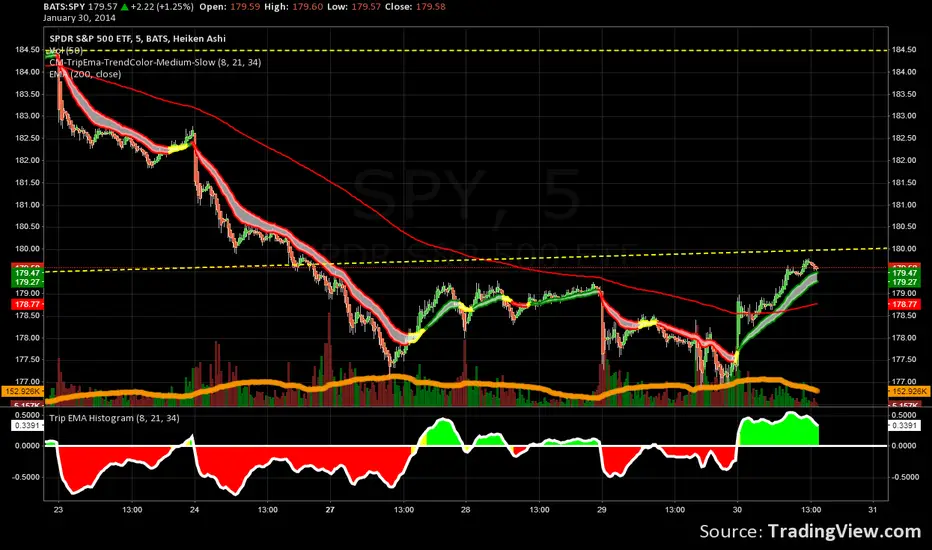Image resolution: width=932 pixels, height=550 pixels.
Task: Click the orange 152.926K volume tag on right
Action: click(x=909, y=391)
